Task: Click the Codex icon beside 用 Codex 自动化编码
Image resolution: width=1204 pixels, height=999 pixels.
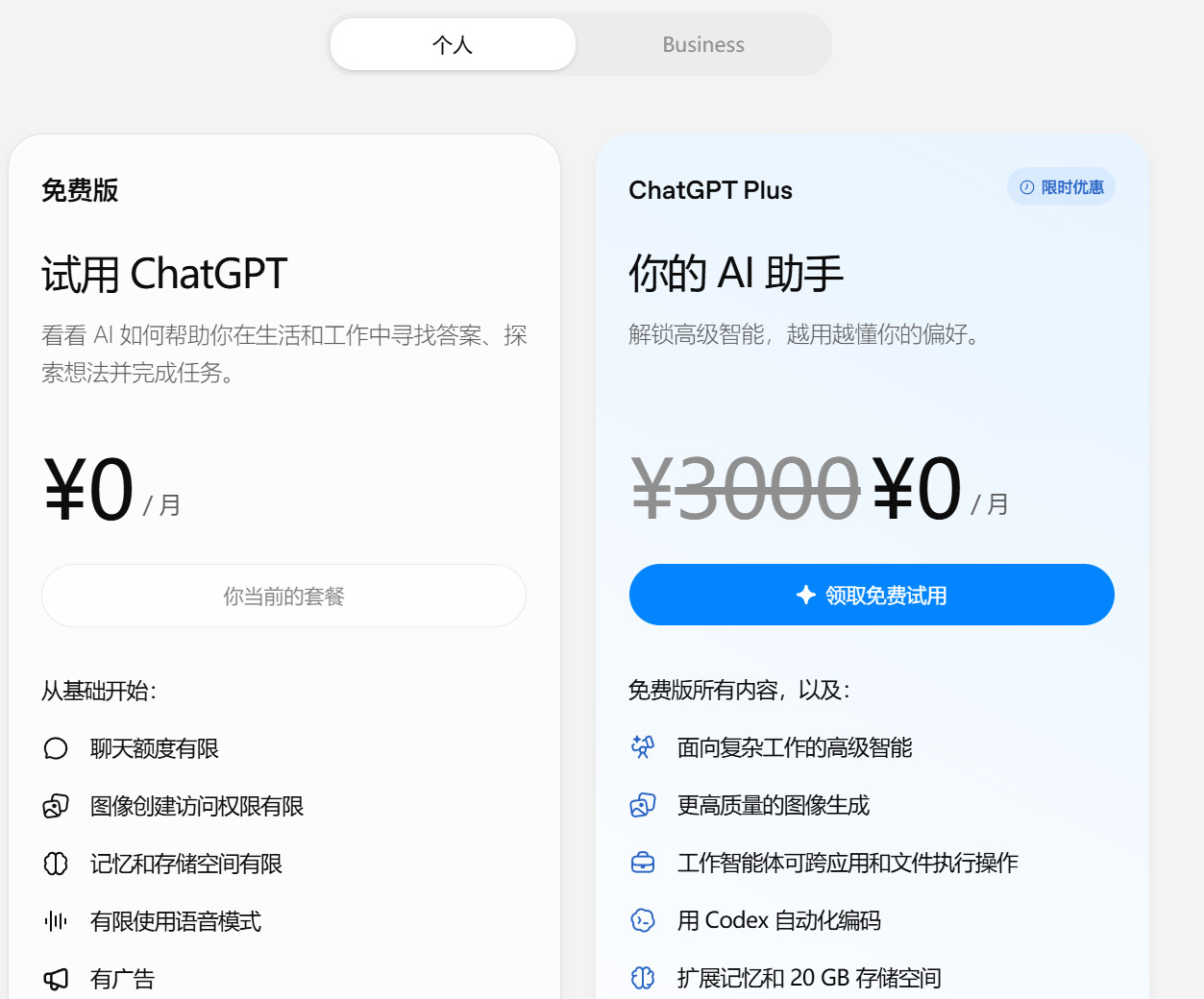Action: pyautogui.click(x=643, y=920)
